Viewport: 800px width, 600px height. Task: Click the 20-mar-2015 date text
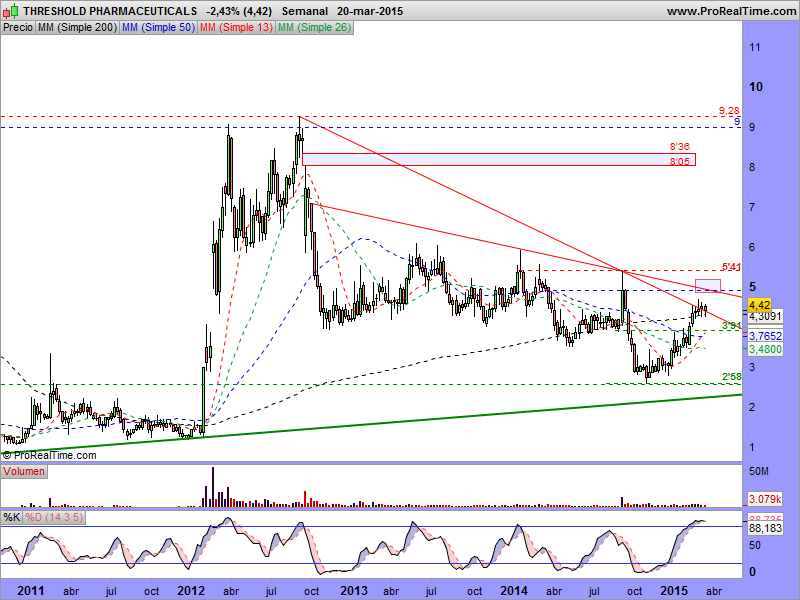pyautogui.click(x=370, y=11)
